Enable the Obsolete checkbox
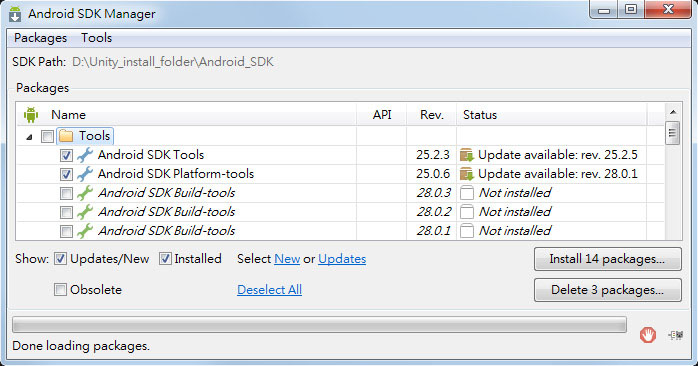The width and height of the screenshot is (698, 366). click(x=61, y=290)
